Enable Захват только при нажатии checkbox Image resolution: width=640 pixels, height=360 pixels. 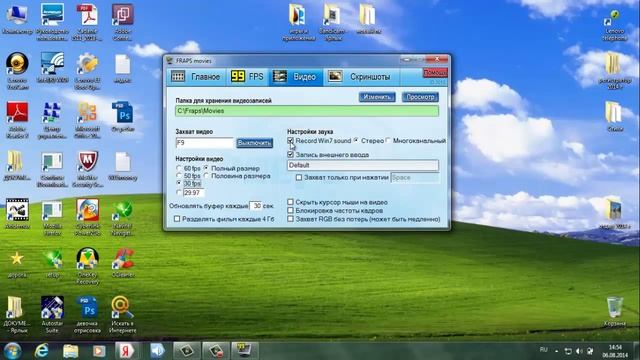coord(299,178)
